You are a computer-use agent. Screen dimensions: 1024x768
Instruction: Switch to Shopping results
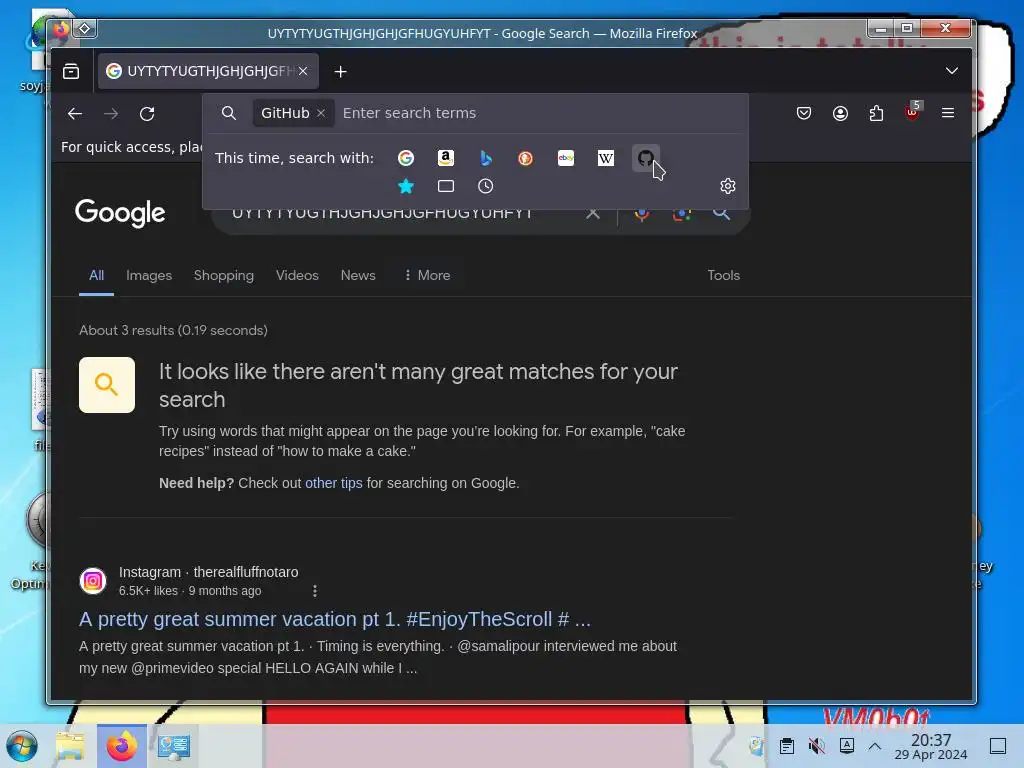pos(223,276)
